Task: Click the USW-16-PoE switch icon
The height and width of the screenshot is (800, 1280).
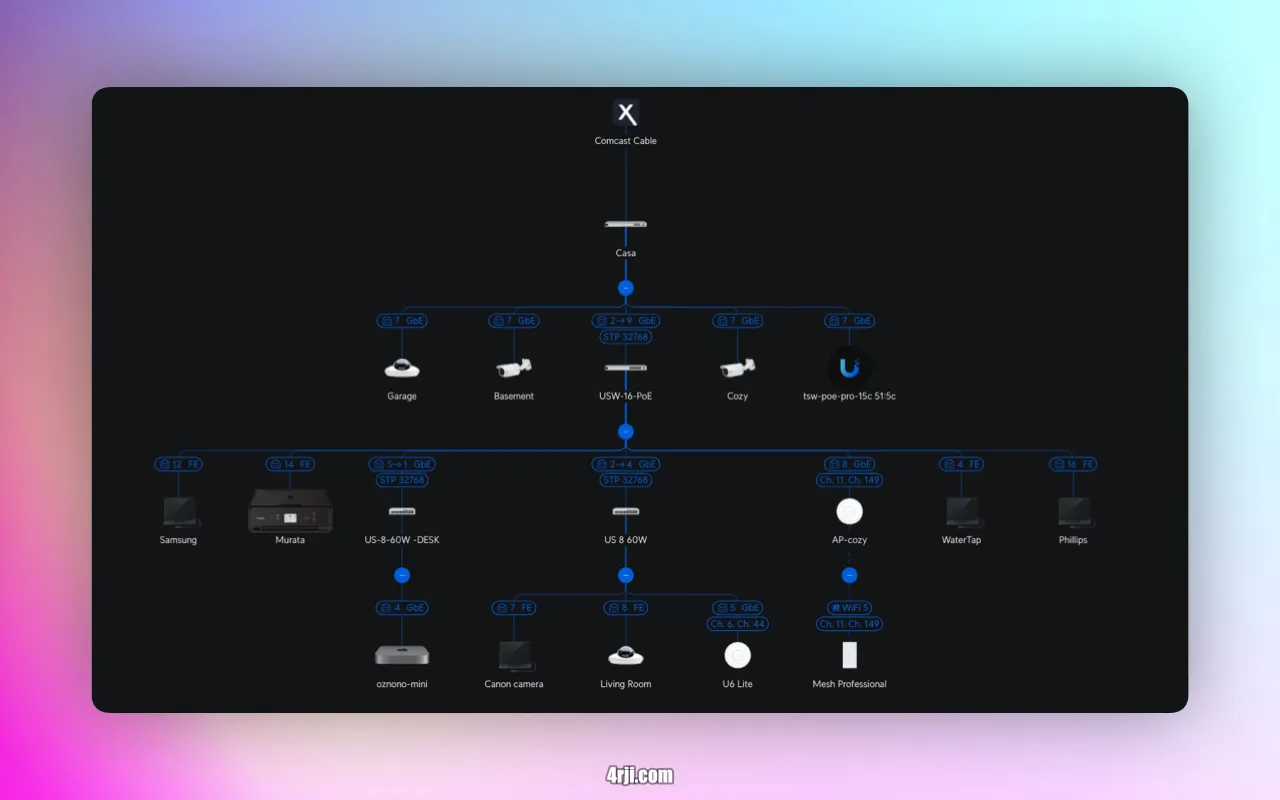Action: pos(625,366)
